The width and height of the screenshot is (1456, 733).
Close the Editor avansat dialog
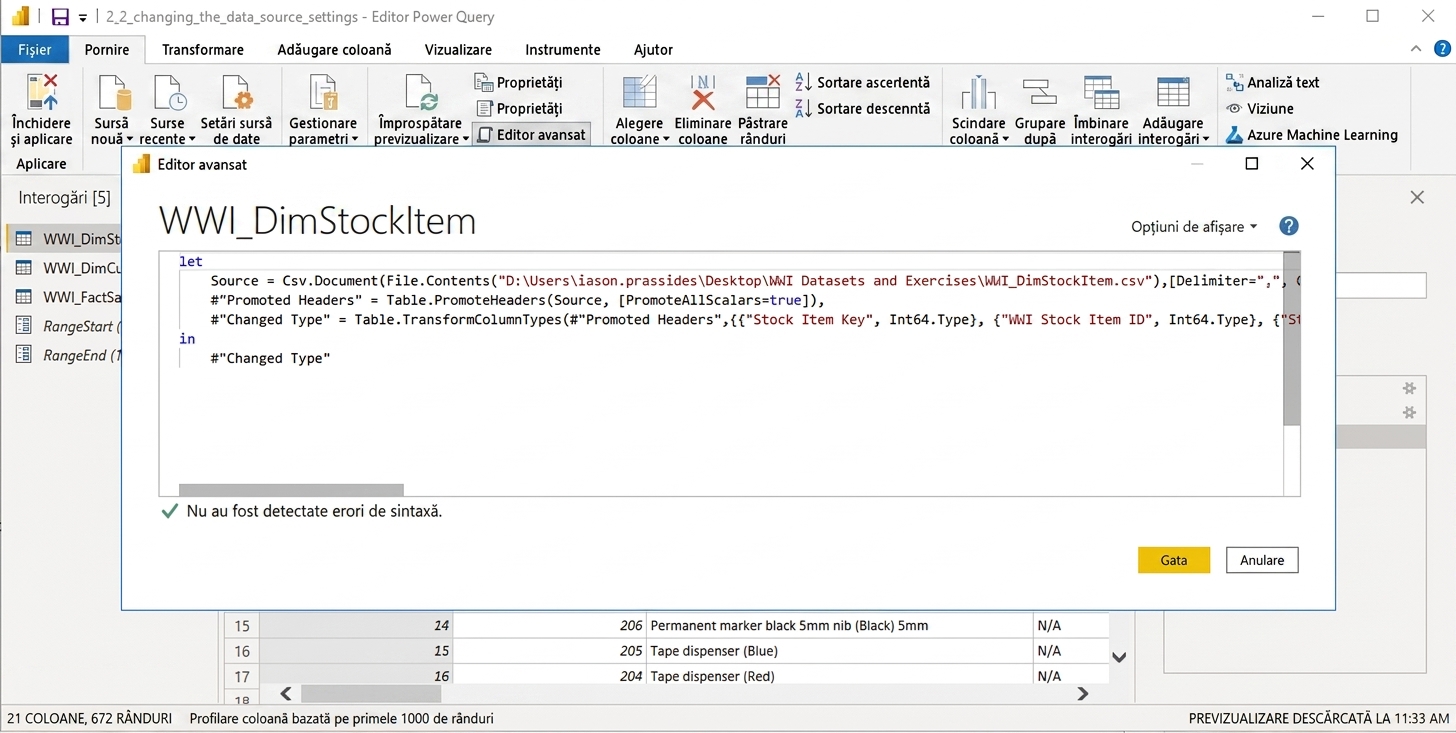point(1307,164)
